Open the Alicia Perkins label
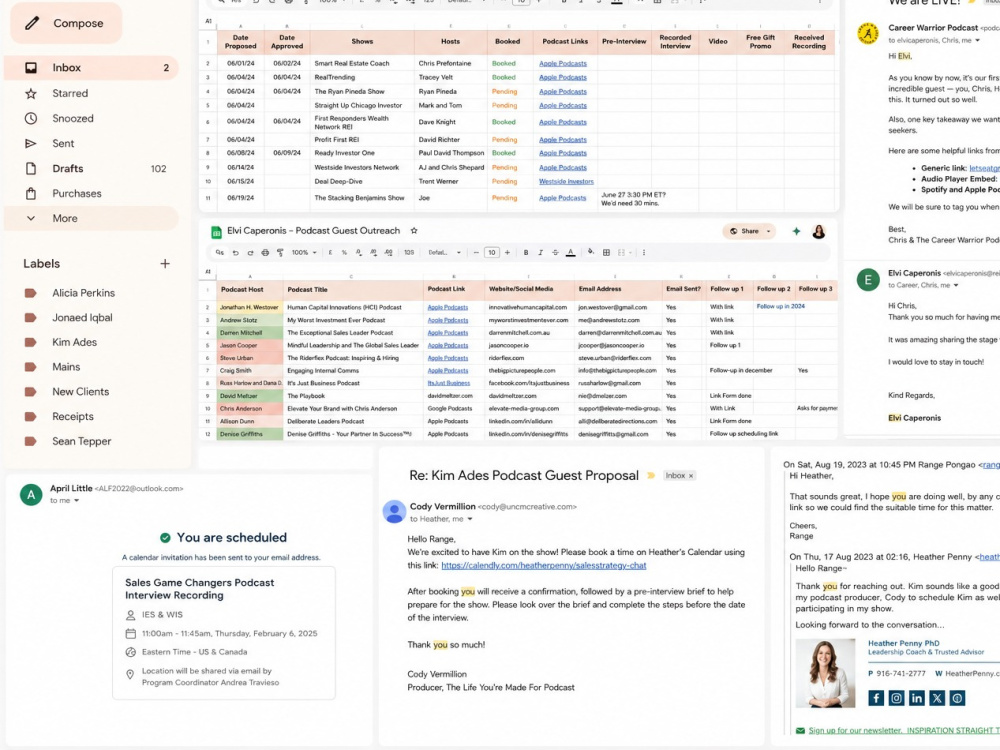1000x750 pixels. coord(84,293)
